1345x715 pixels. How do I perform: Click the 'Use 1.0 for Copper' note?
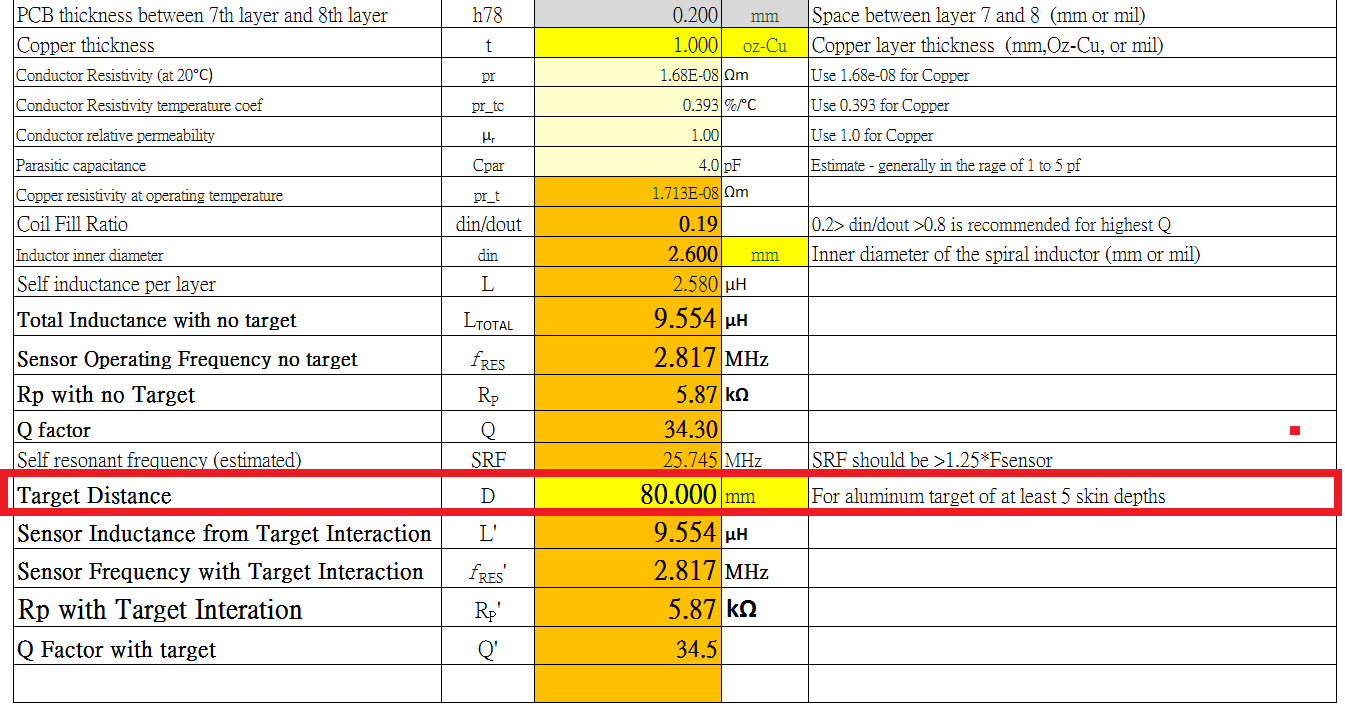coord(873,135)
